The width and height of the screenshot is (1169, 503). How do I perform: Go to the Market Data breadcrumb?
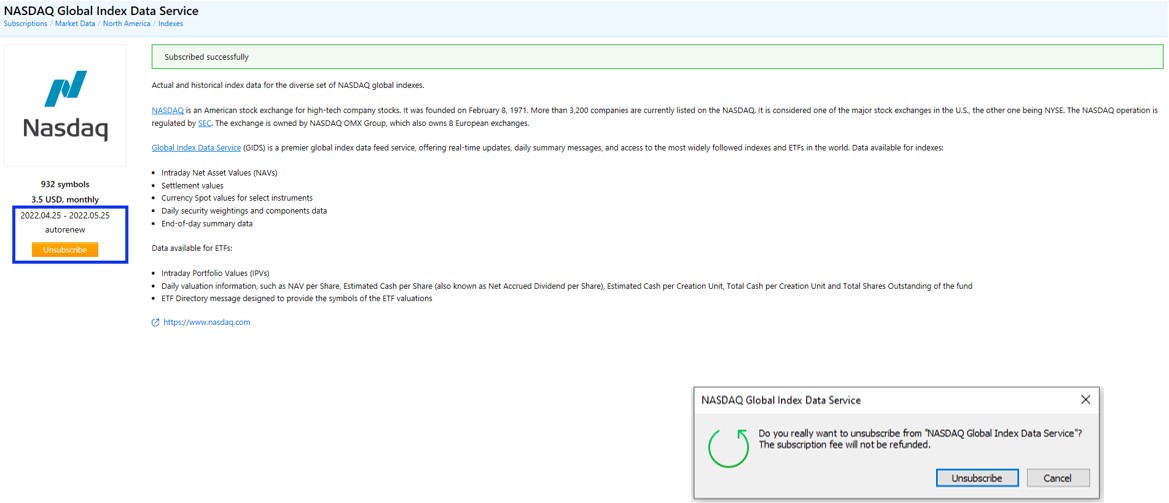[x=75, y=24]
